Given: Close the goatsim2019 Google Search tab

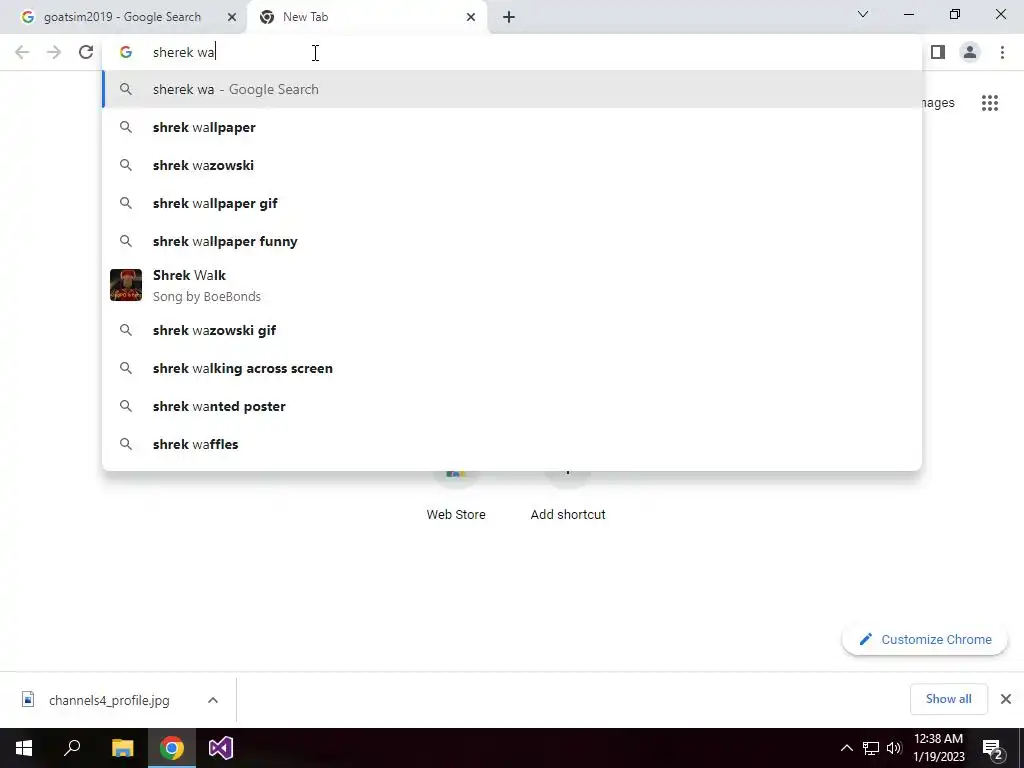Looking at the screenshot, I should pos(232,17).
